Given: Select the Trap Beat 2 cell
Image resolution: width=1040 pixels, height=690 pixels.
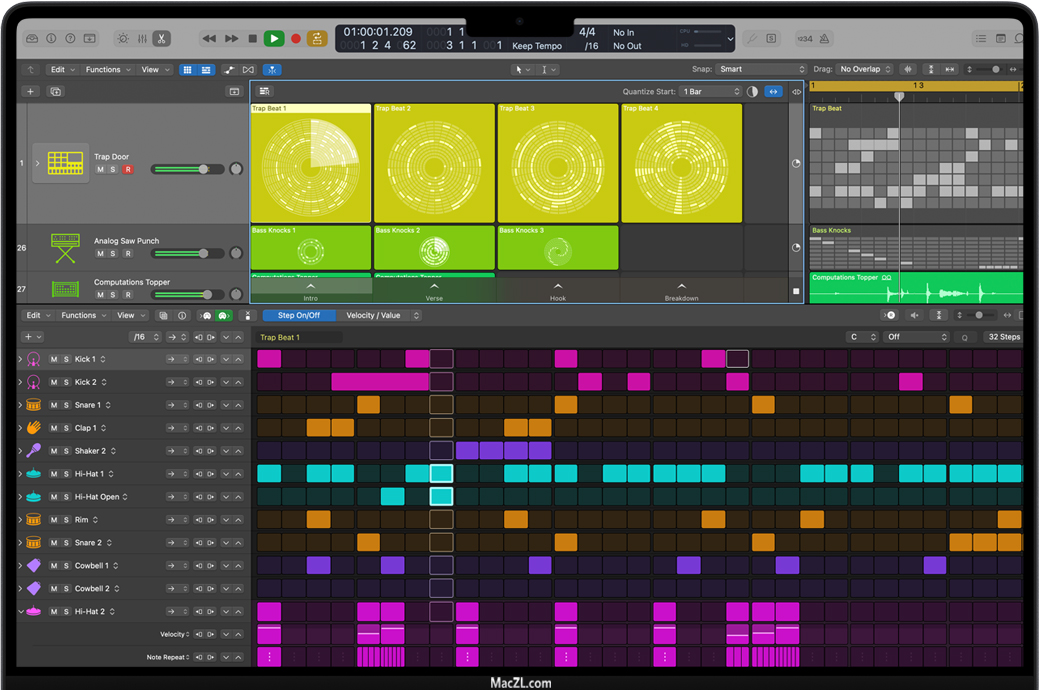Looking at the screenshot, I should [x=434, y=165].
